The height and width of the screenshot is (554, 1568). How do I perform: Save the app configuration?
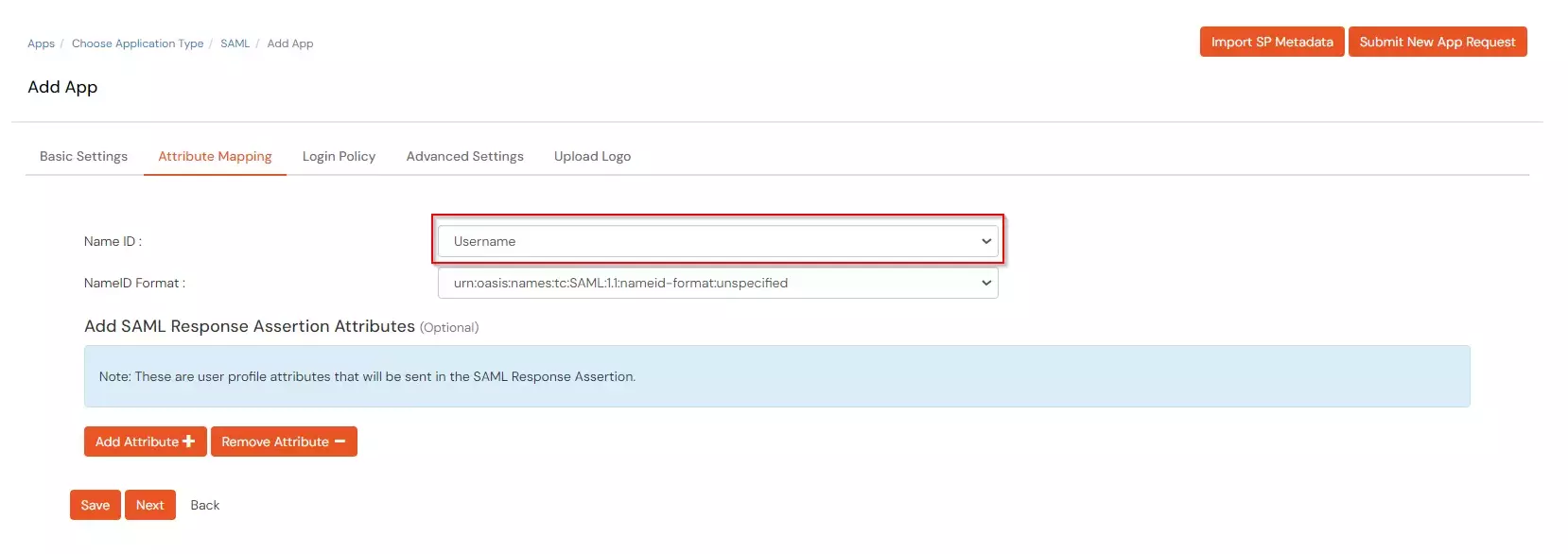[95, 505]
